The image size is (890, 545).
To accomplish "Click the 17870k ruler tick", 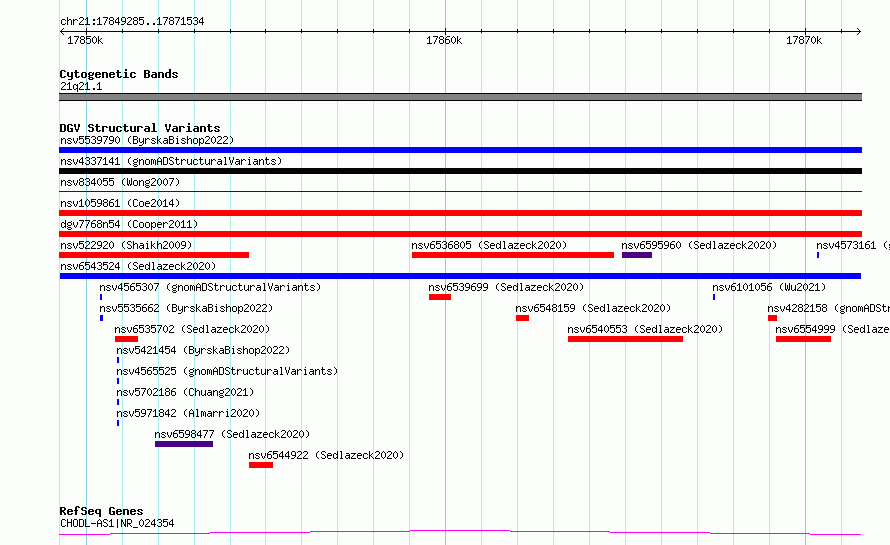I will pos(804,40).
